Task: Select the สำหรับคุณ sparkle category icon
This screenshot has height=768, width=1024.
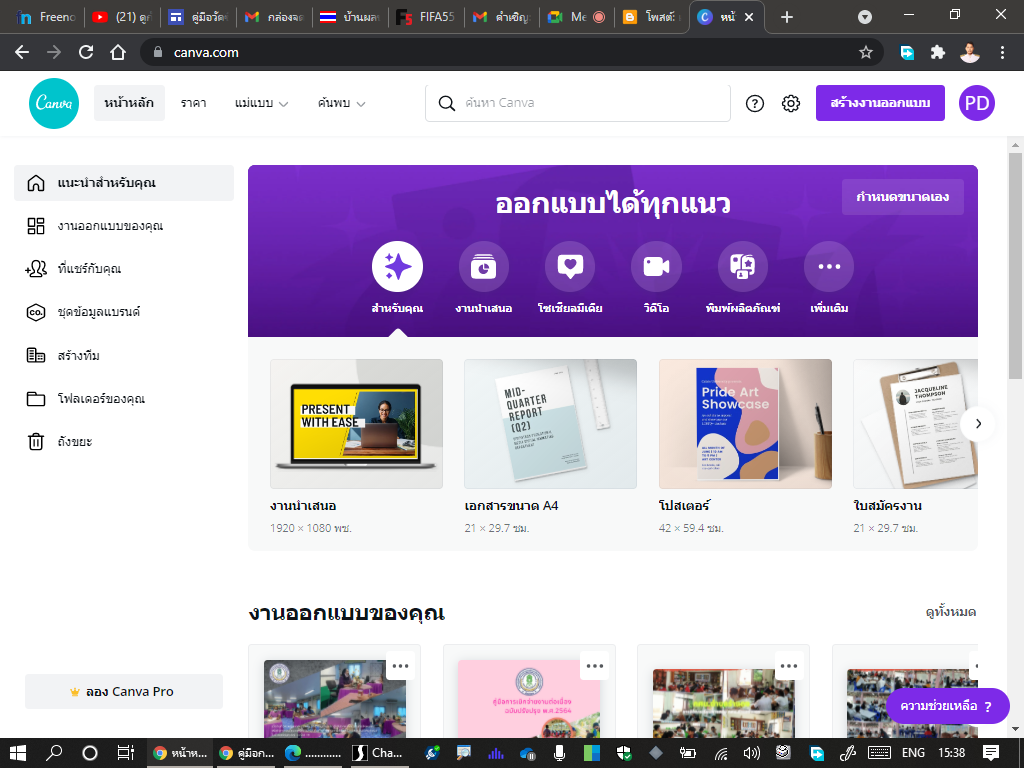Action: pyautogui.click(x=397, y=266)
